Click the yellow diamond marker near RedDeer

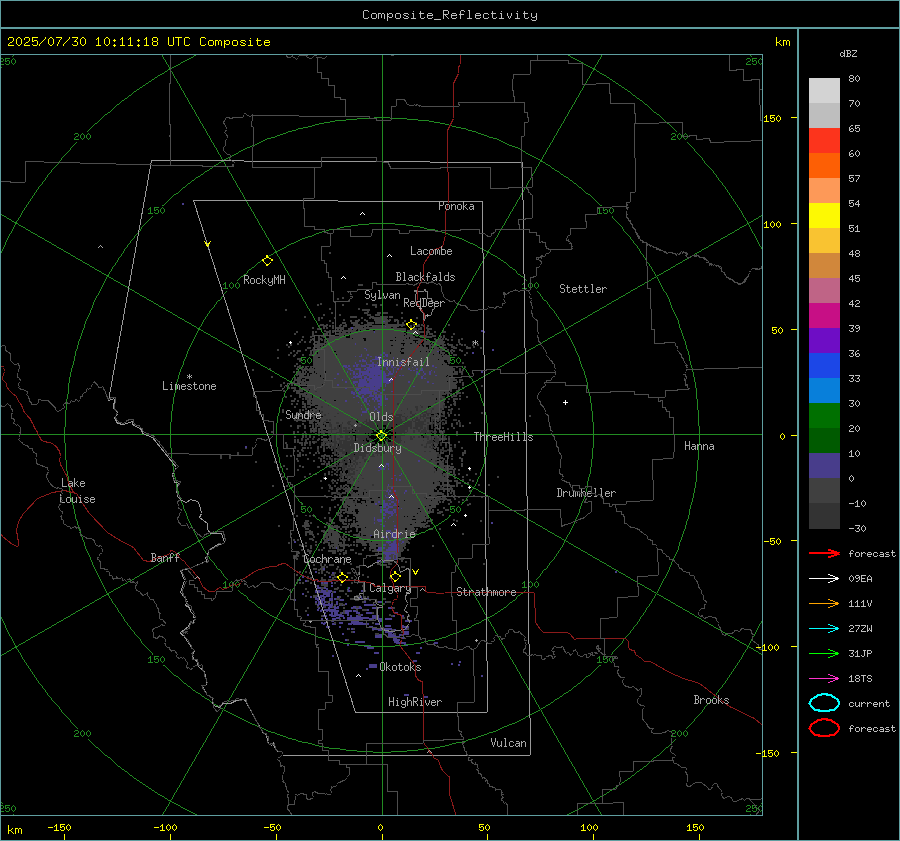(411, 325)
